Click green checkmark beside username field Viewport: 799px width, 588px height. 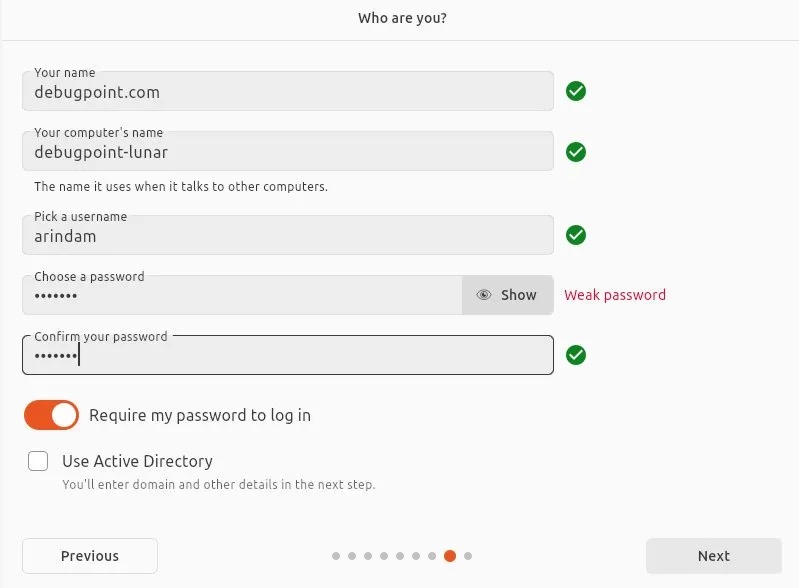(x=576, y=235)
